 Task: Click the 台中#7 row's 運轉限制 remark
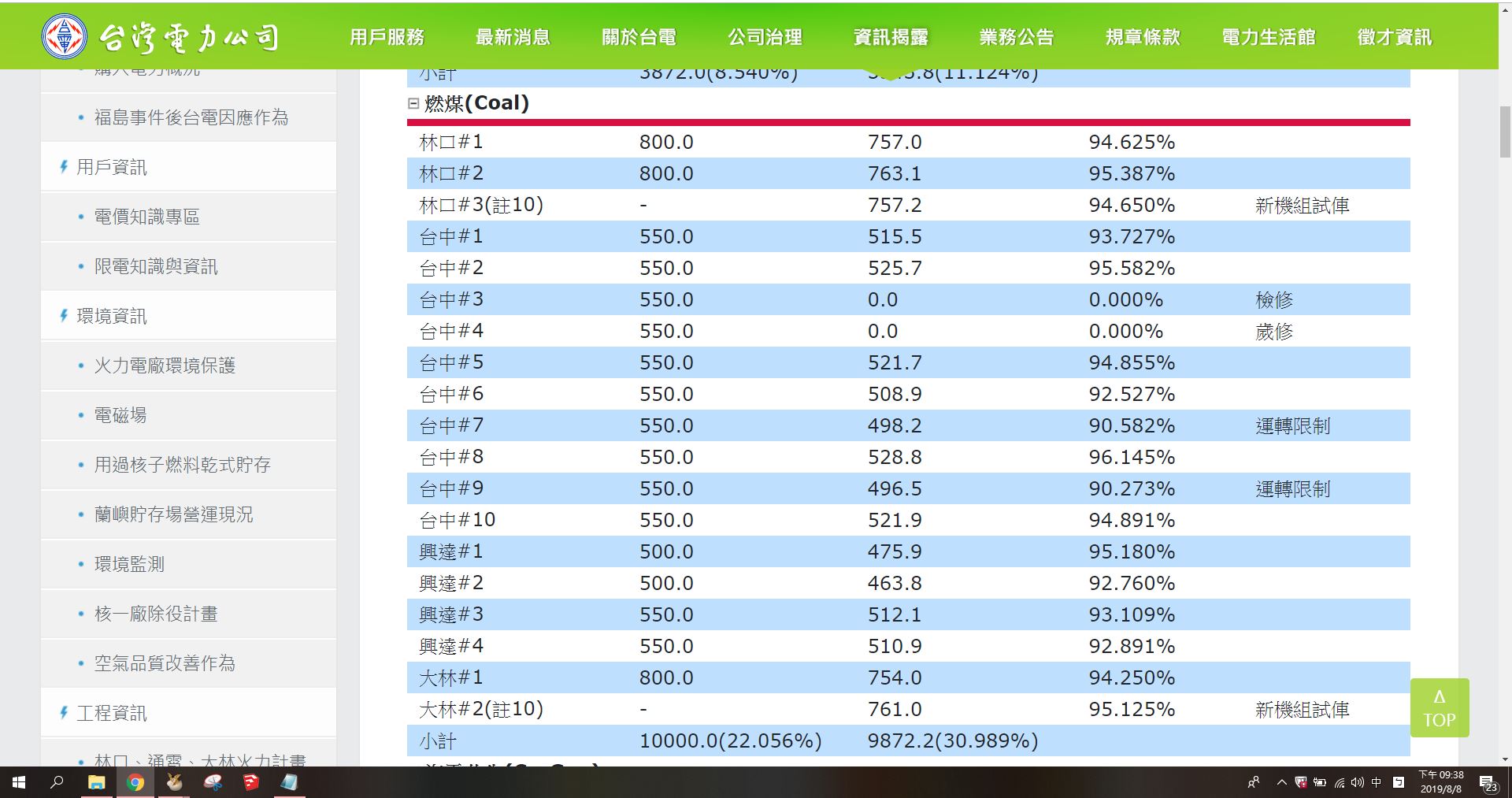[1292, 426]
